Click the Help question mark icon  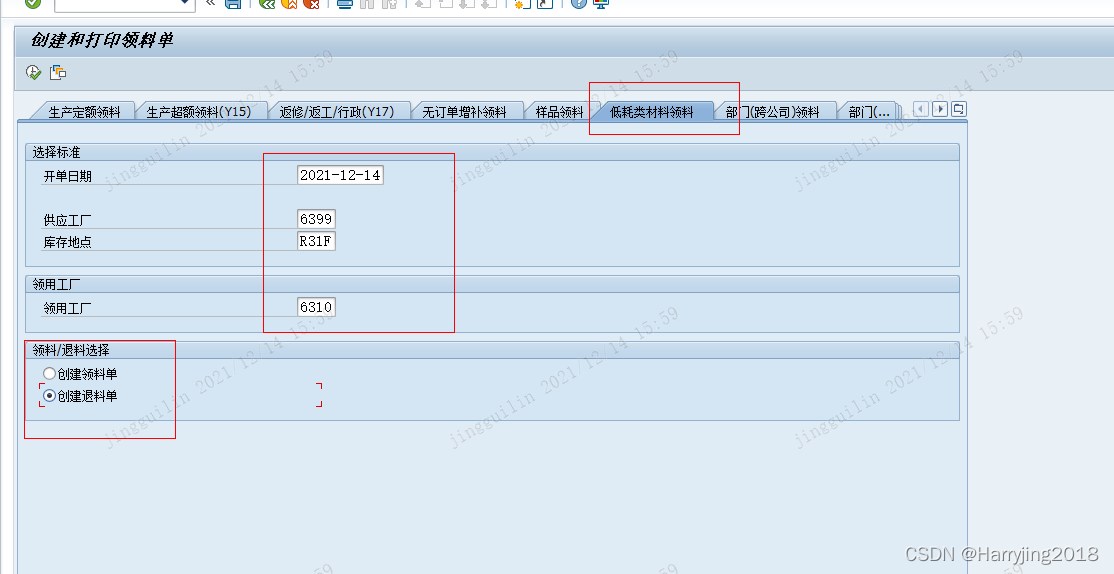tap(579, 3)
